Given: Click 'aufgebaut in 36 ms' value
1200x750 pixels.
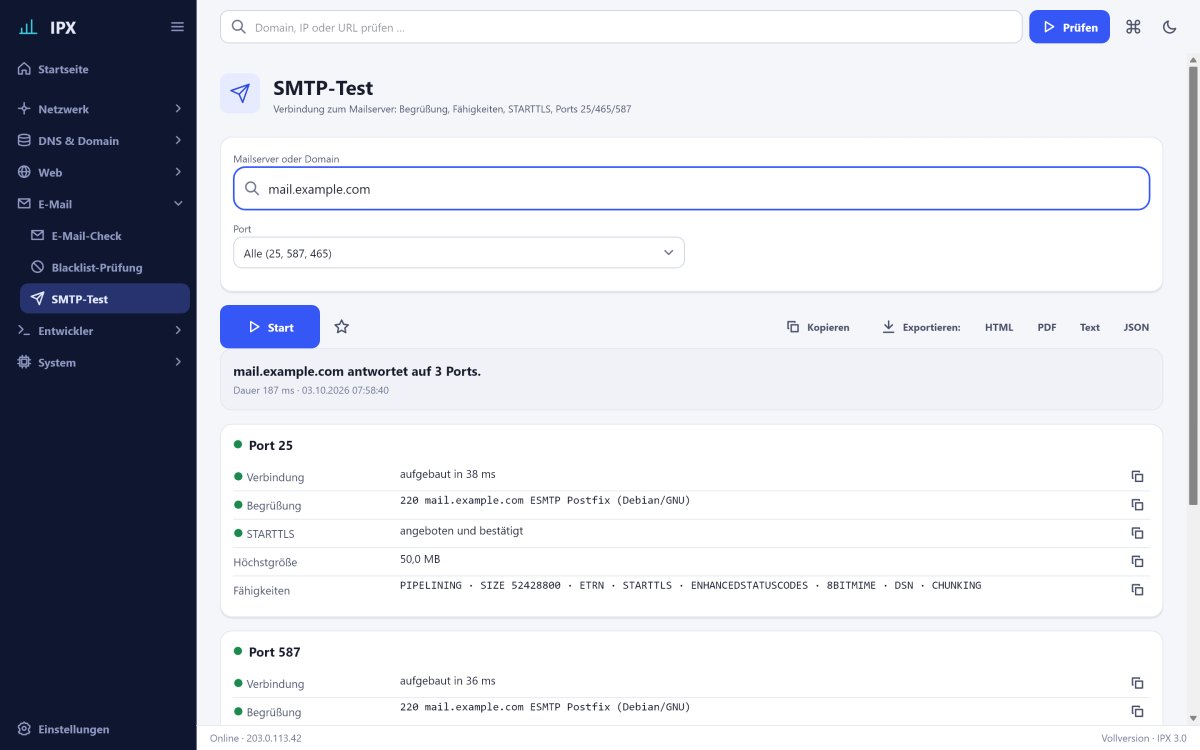Looking at the screenshot, I should tap(448, 681).
